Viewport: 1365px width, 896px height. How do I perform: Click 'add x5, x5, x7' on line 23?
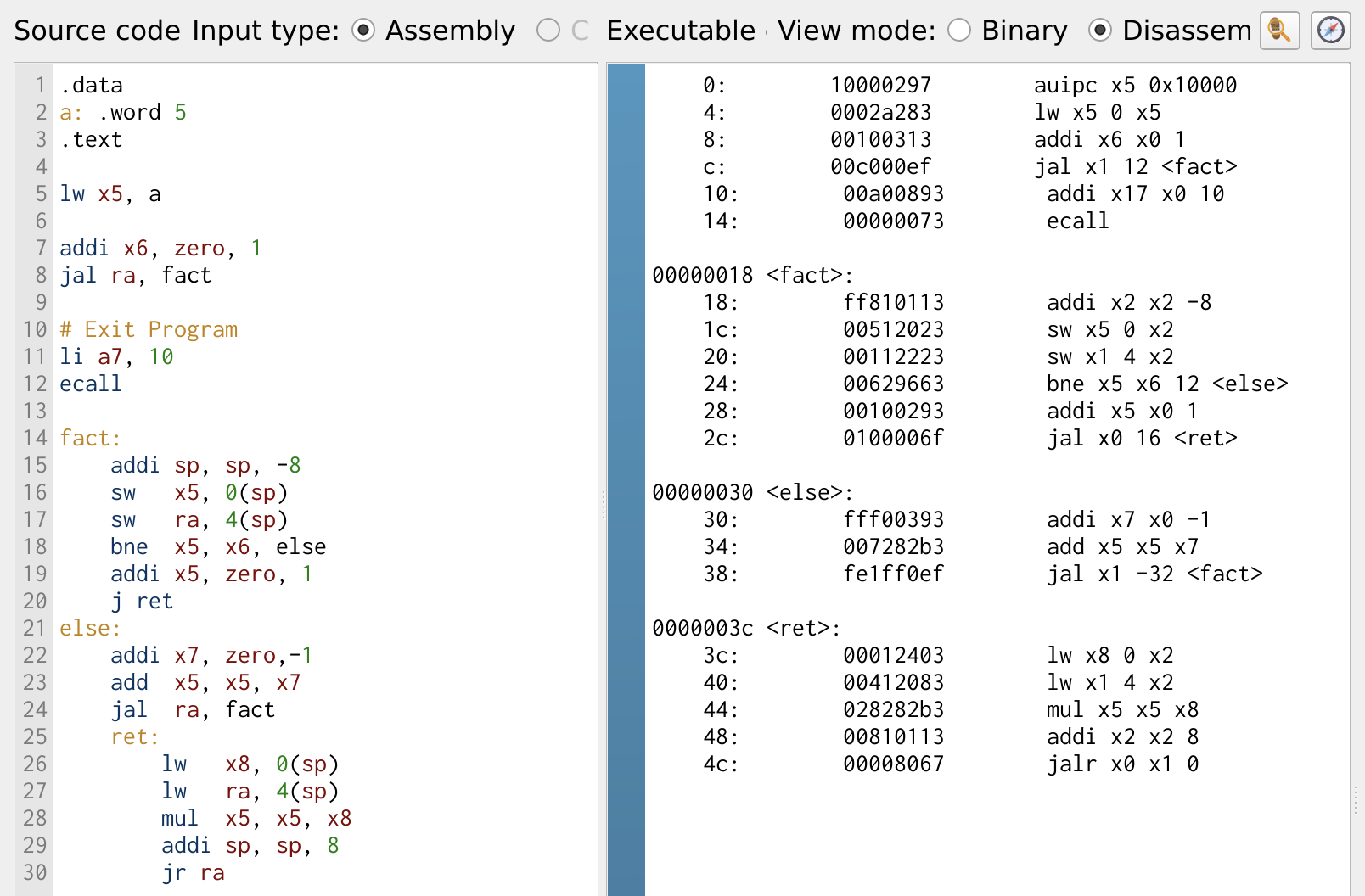pyautogui.click(x=205, y=682)
